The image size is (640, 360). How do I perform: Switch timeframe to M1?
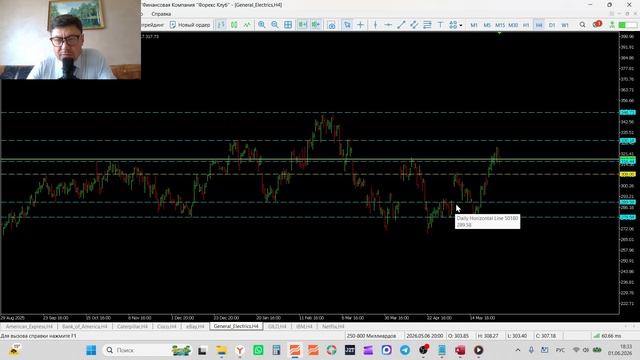tap(473, 25)
